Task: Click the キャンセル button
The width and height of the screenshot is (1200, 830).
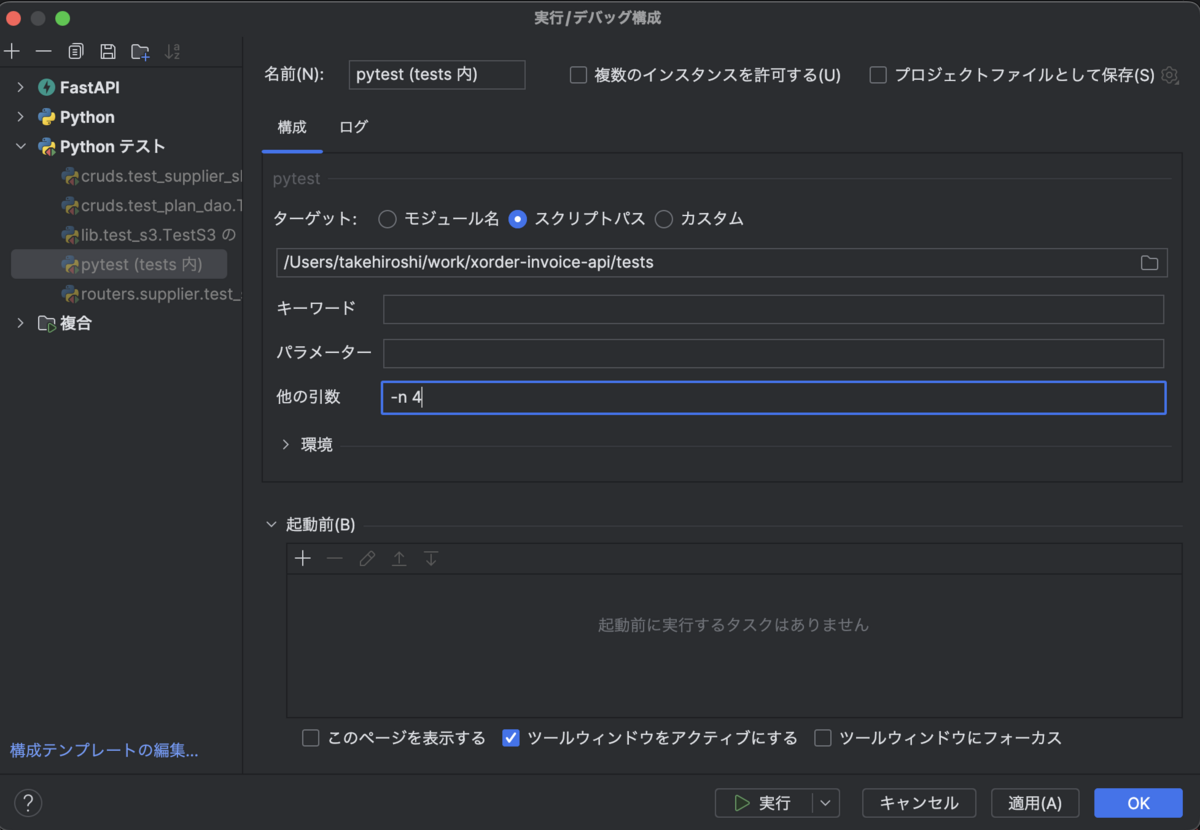Action: [919, 803]
